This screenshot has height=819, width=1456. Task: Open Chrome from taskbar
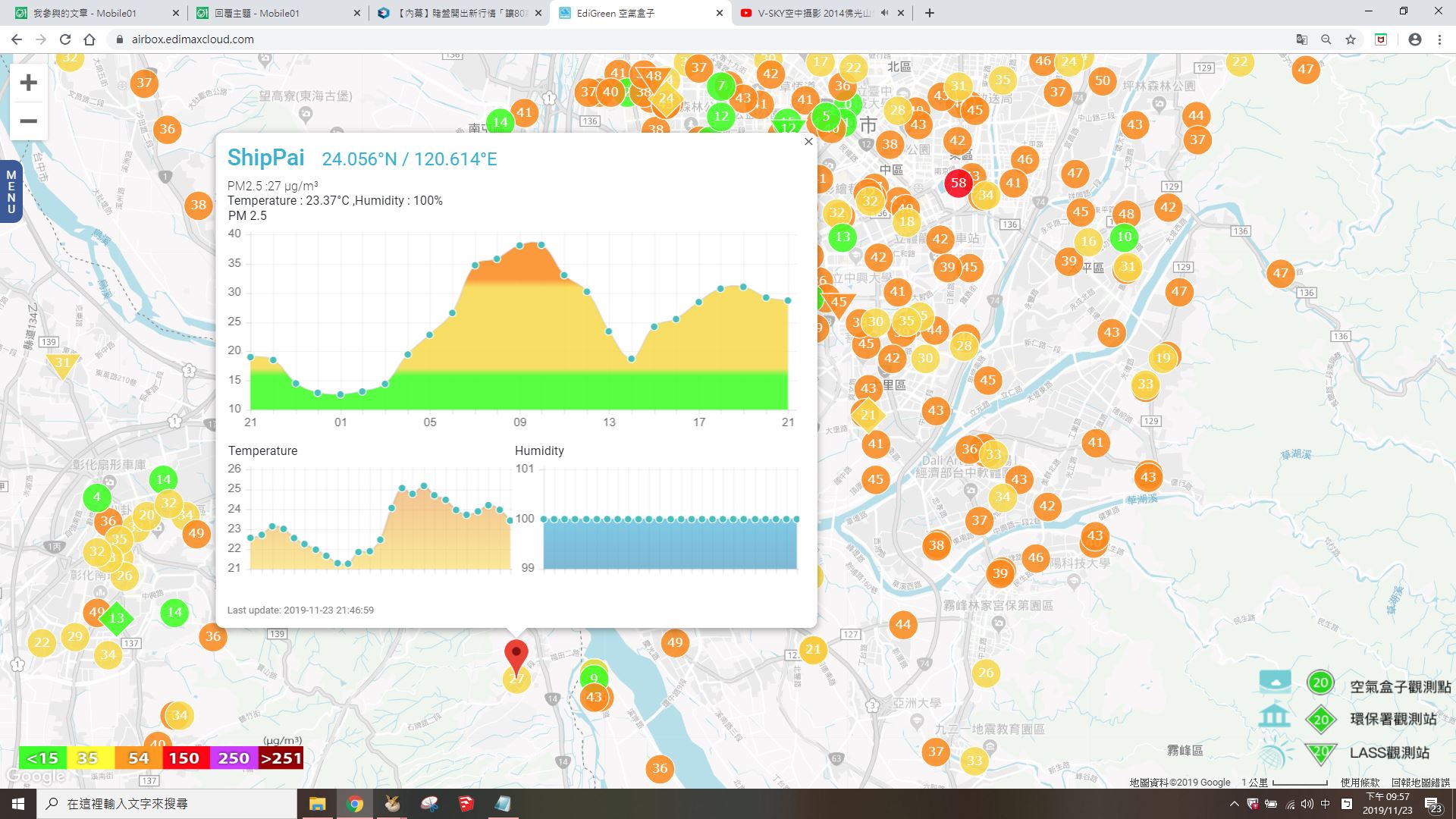(x=354, y=804)
